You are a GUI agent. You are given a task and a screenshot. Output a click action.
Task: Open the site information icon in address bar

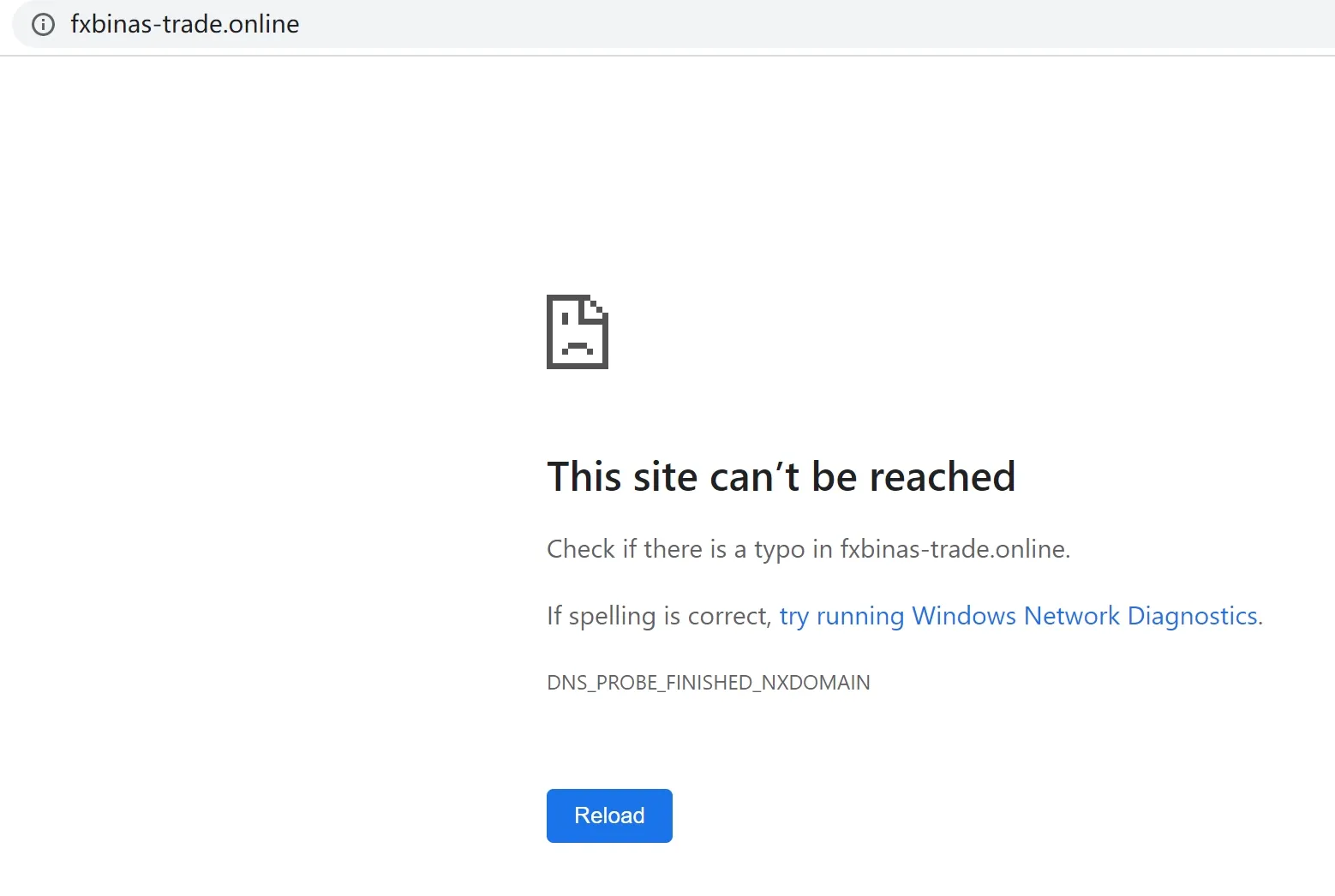pos(43,24)
